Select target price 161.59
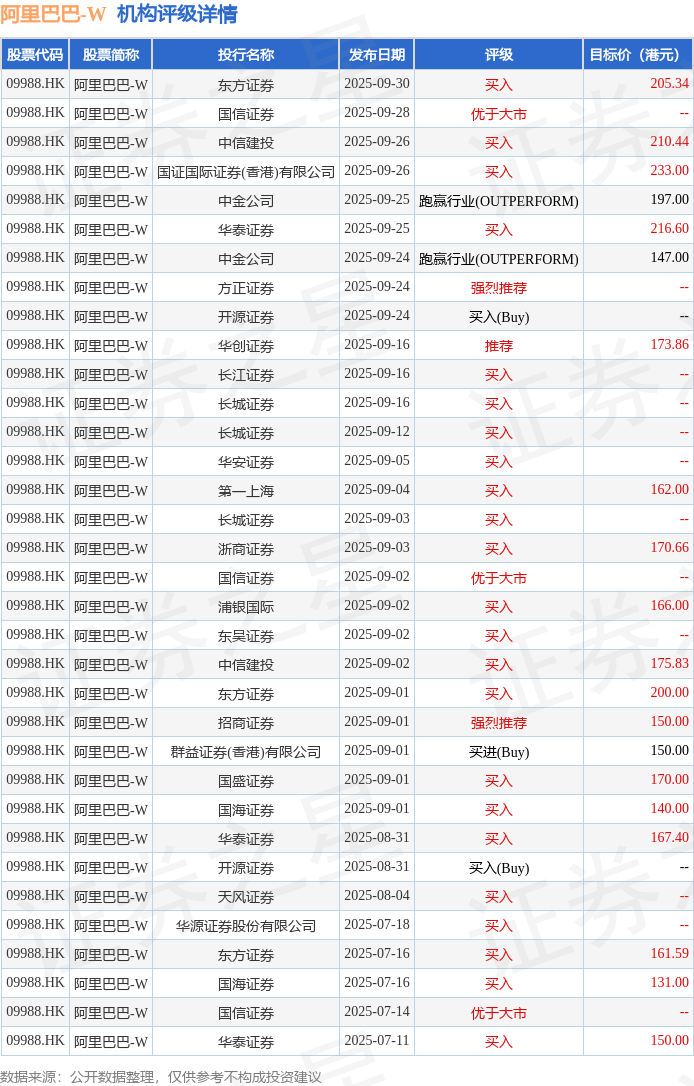 [x=669, y=954]
